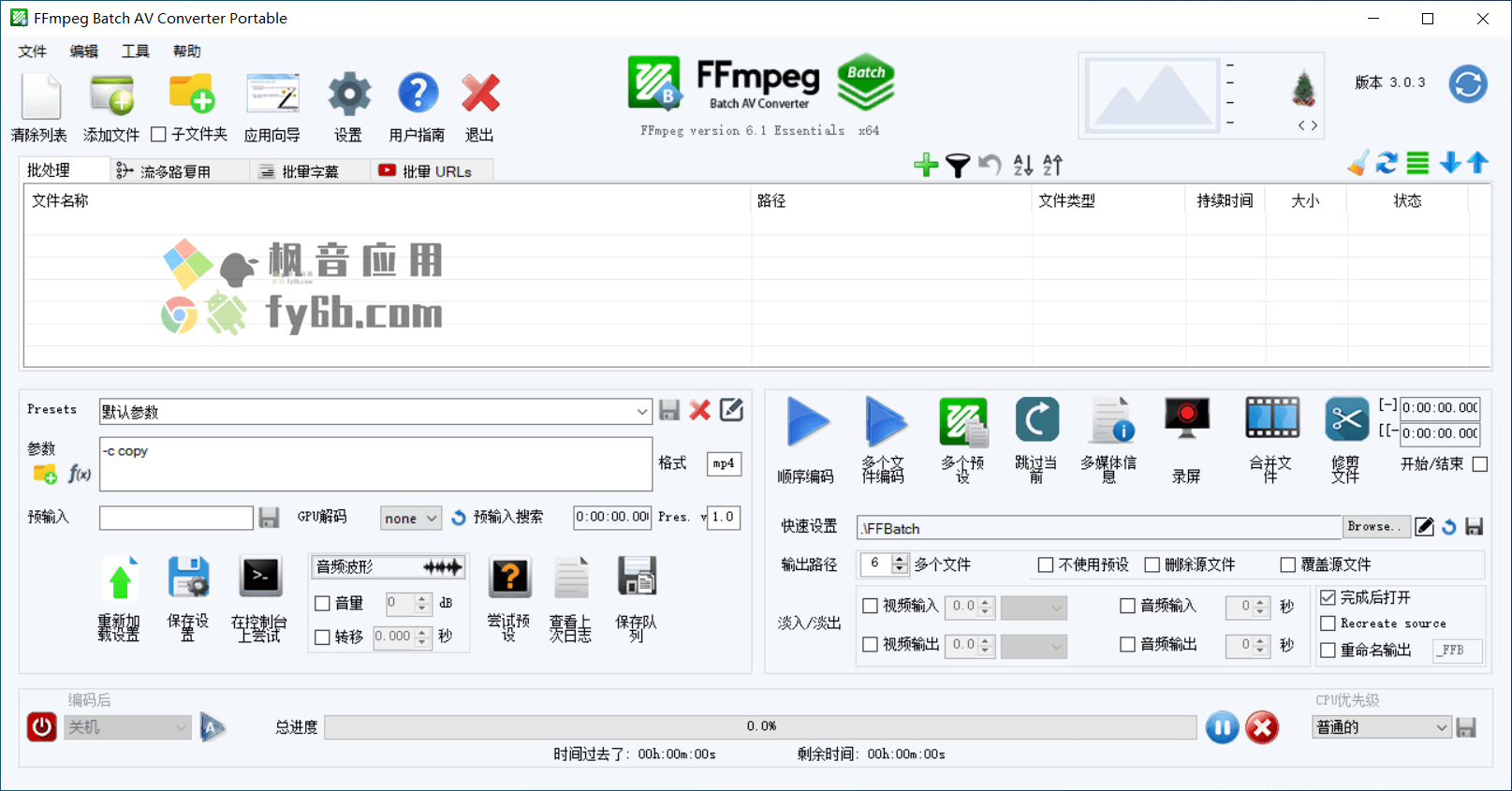Screen dimensions: 1512x791
Task: Sort list A to Z
Action: pyautogui.click(x=1023, y=166)
